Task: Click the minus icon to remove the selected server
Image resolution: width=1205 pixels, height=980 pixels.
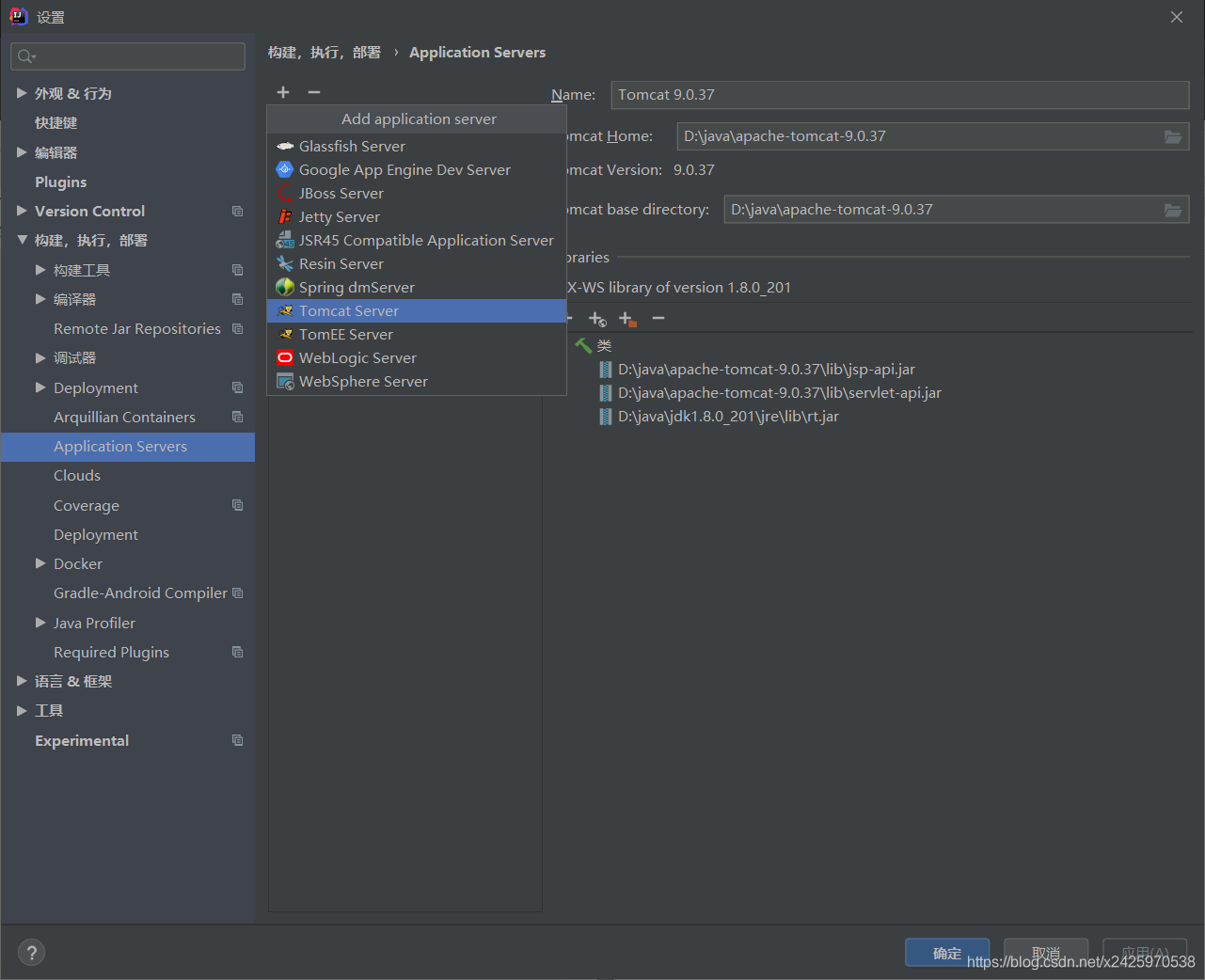Action: click(314, 92)
